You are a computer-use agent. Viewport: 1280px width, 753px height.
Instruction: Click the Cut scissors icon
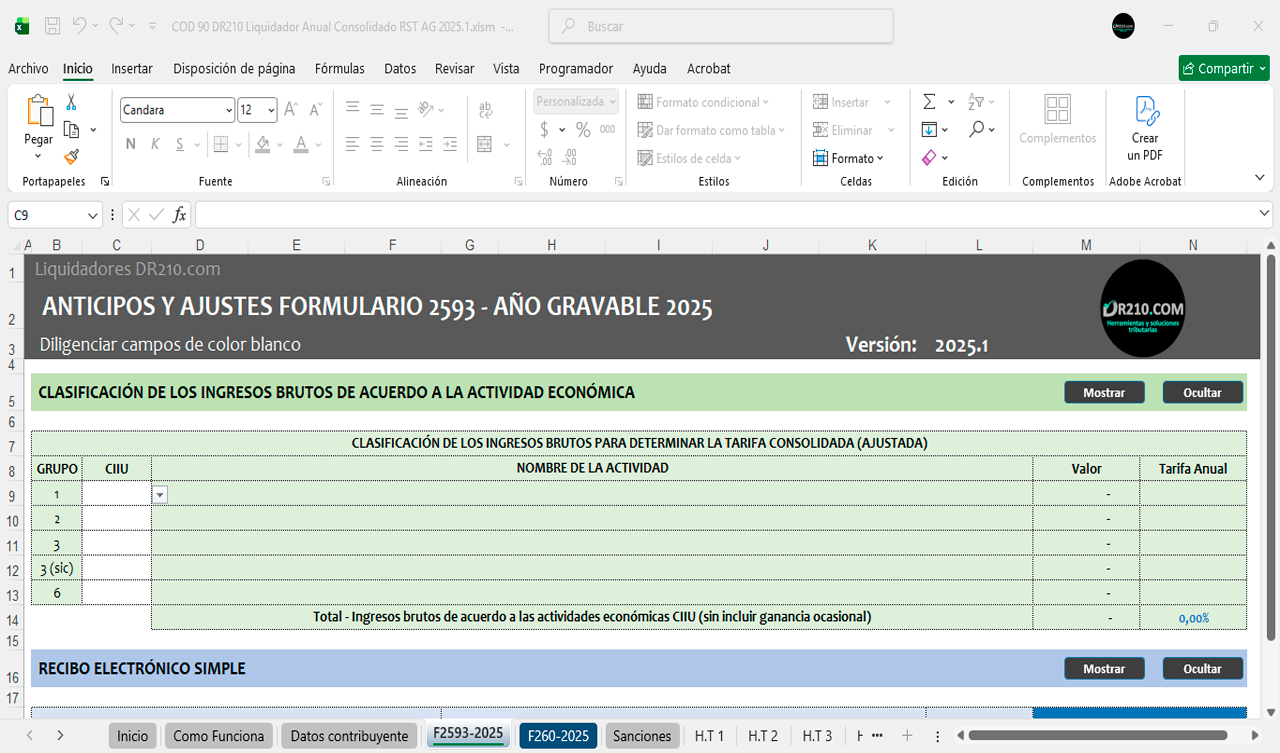coord(71,102)
